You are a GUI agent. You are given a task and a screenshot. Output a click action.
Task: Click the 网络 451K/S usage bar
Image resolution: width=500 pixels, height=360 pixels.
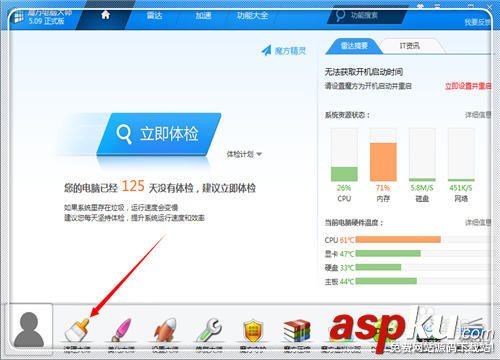[461, 154]
